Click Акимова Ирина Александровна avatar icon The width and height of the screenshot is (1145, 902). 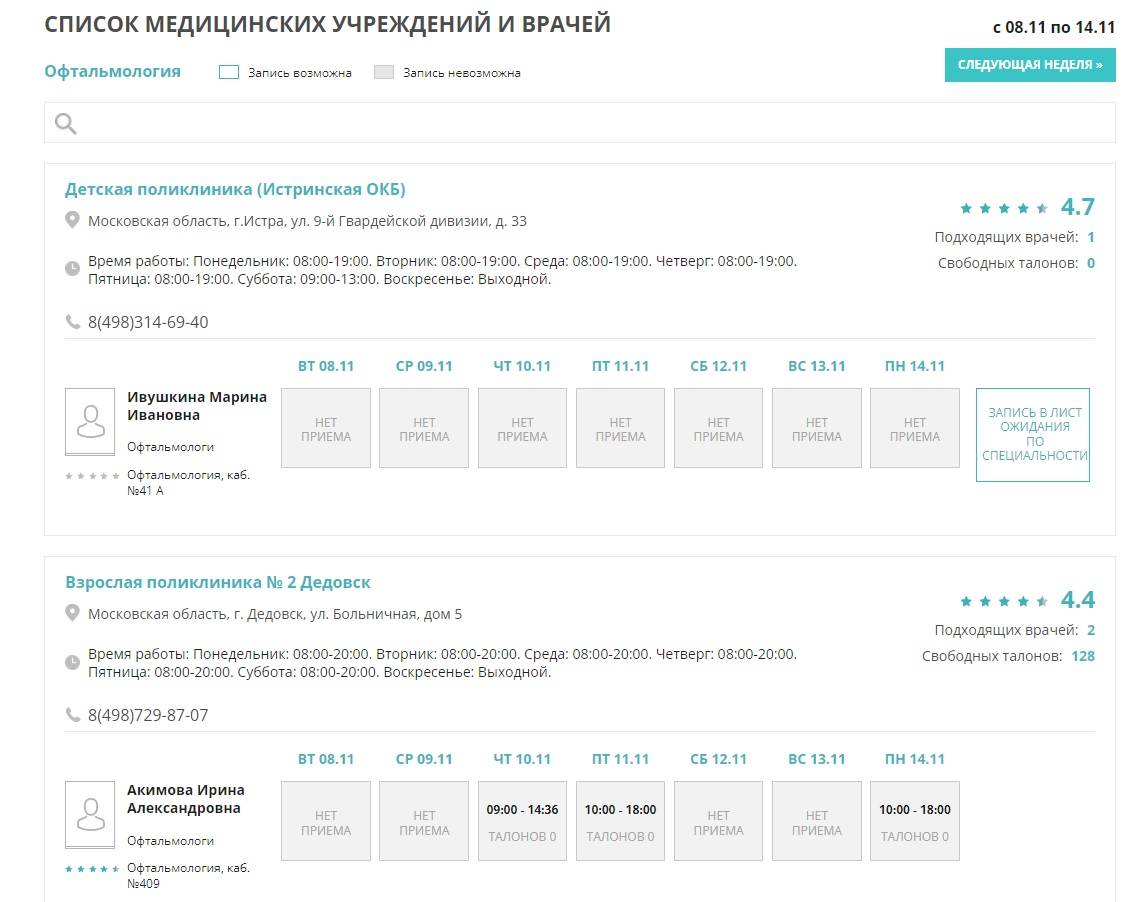90,815
